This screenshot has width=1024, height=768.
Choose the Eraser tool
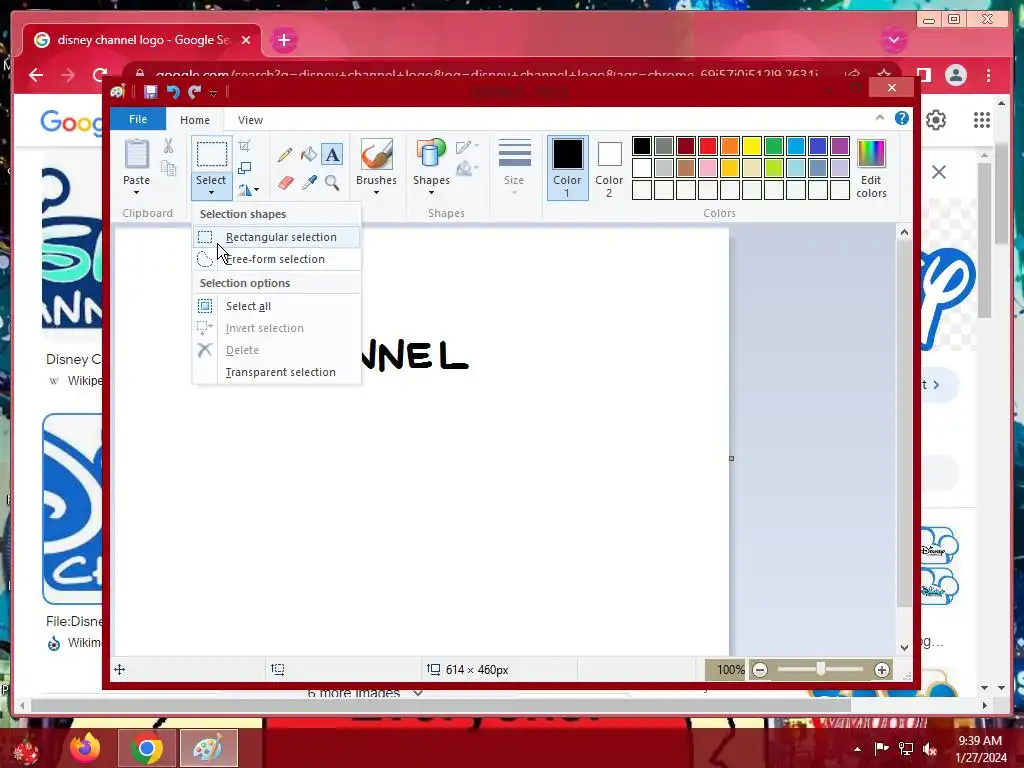coord(285,182)
